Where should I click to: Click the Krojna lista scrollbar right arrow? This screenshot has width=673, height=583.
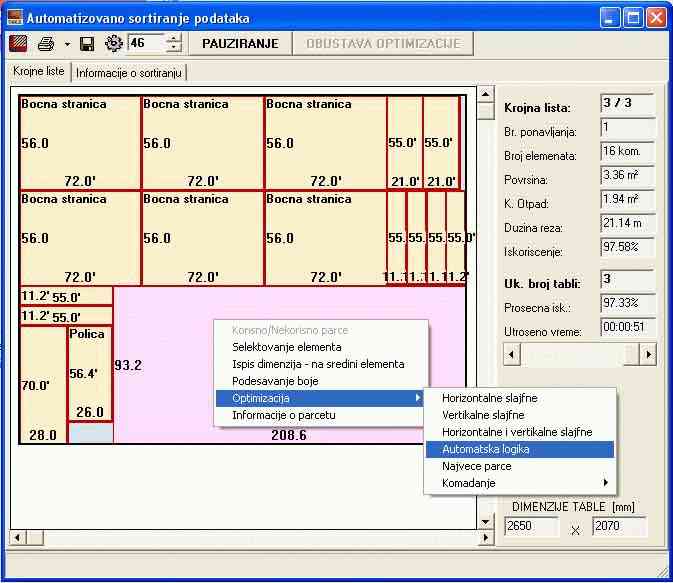pyautogui.click(x=648, y=354)
